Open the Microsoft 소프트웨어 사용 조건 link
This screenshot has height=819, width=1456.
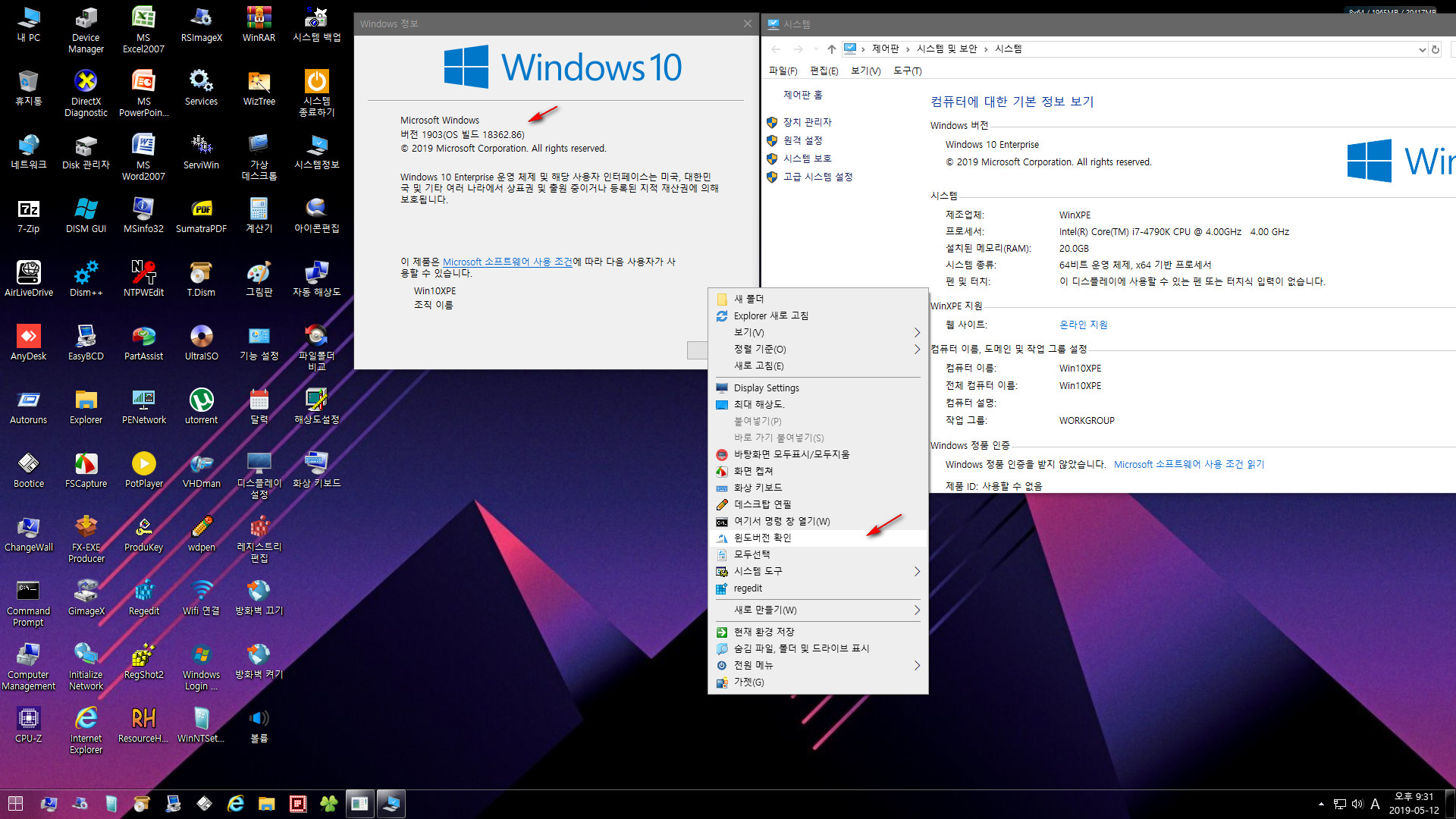click(x=507, y=262)
